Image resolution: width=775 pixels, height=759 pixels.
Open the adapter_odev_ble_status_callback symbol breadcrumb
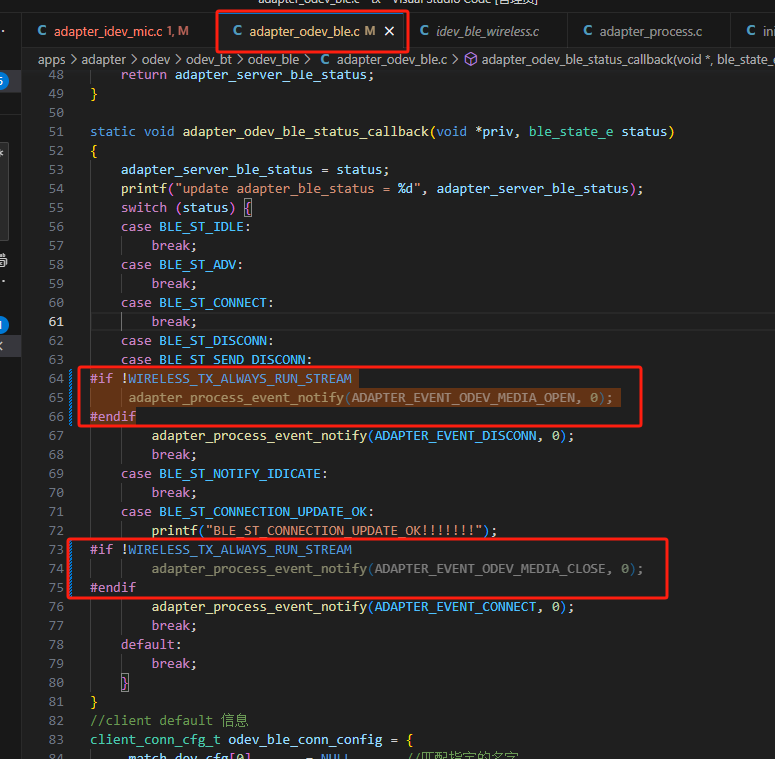[628, 60]
